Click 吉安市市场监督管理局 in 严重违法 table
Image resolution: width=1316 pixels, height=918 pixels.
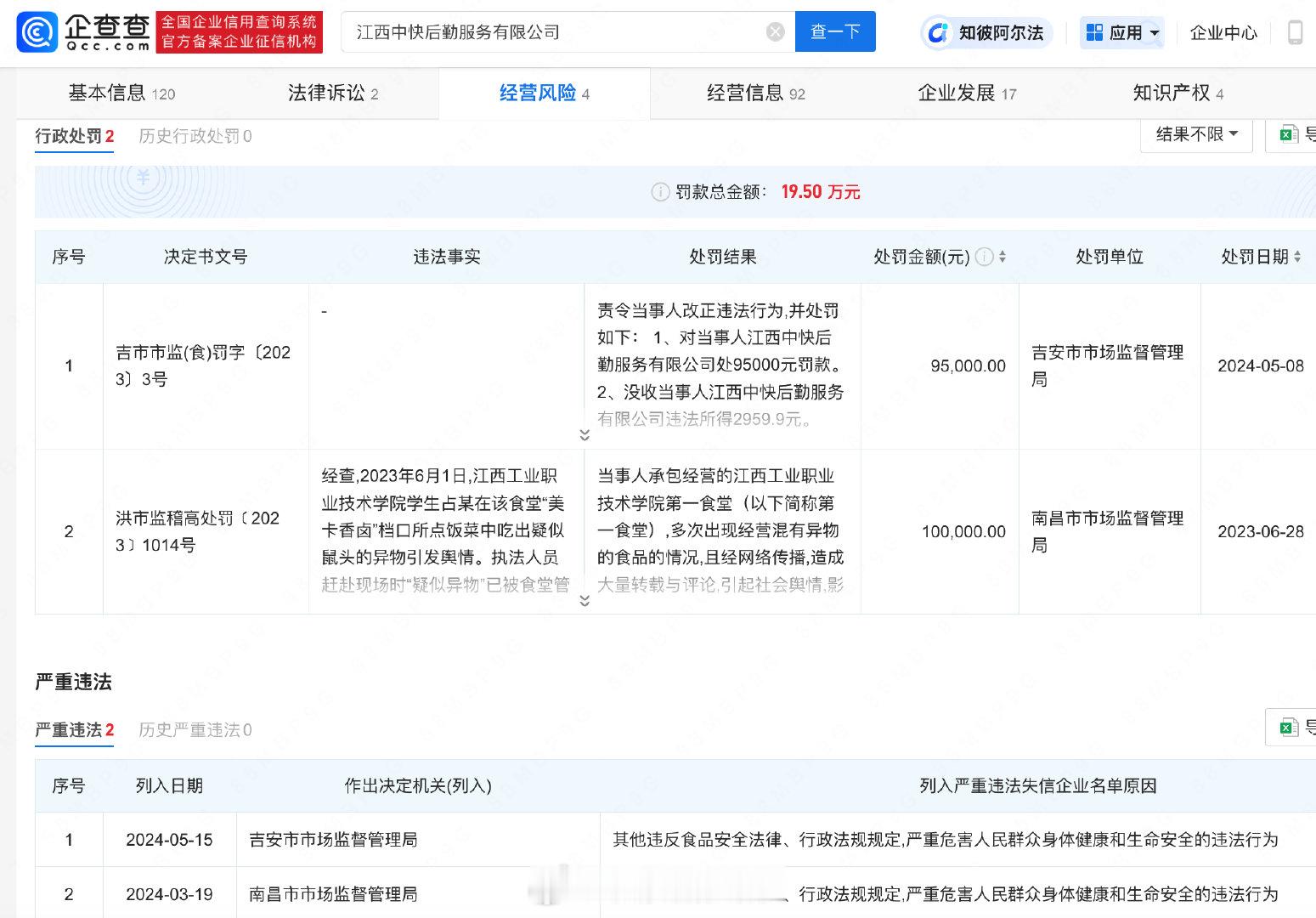tap(333, 840)
